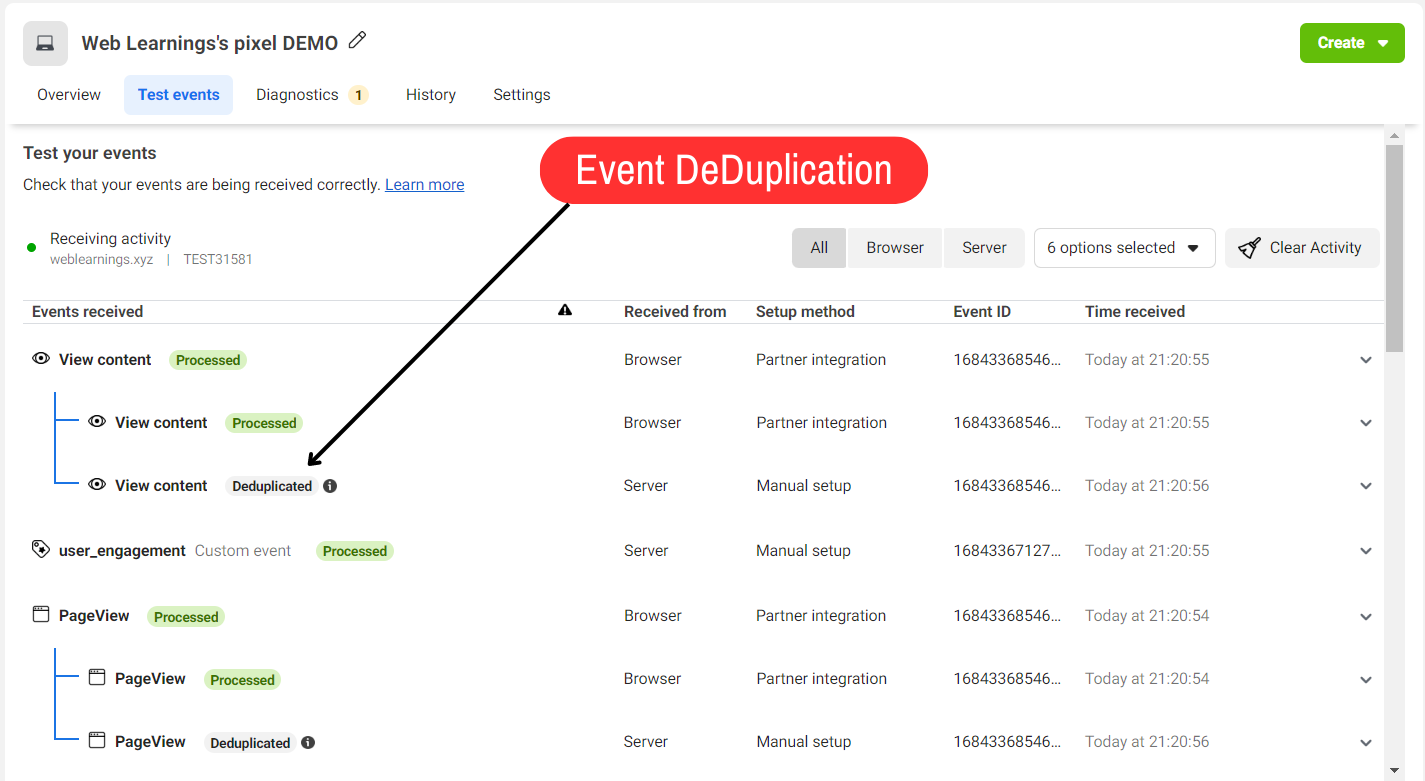
Task: Click the pencil icon to rename the pixel
Action: pos(357,40)
